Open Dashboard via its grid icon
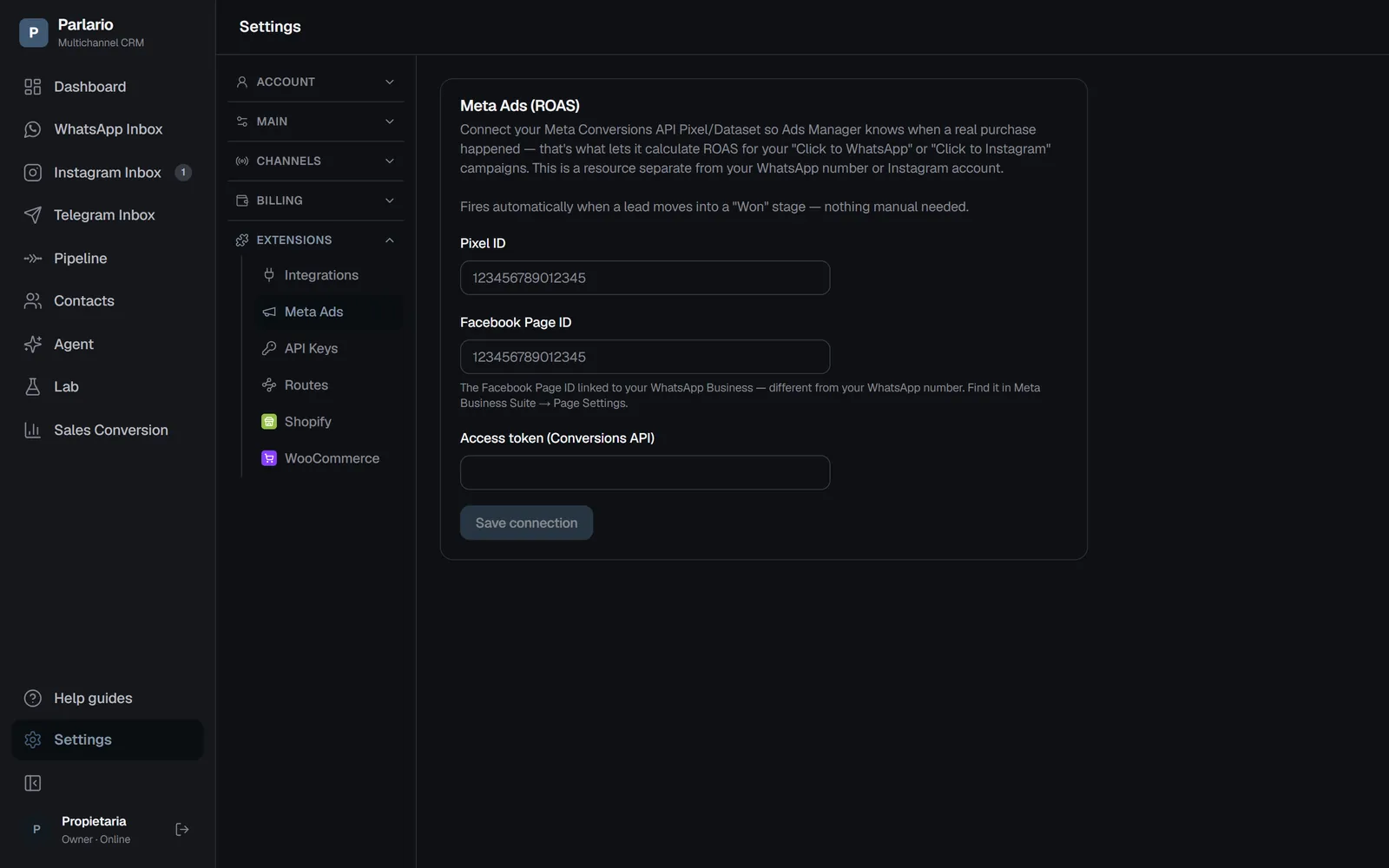Viewport: 1389px width, 868px height. pyautogui.click(x=33, y=87)
